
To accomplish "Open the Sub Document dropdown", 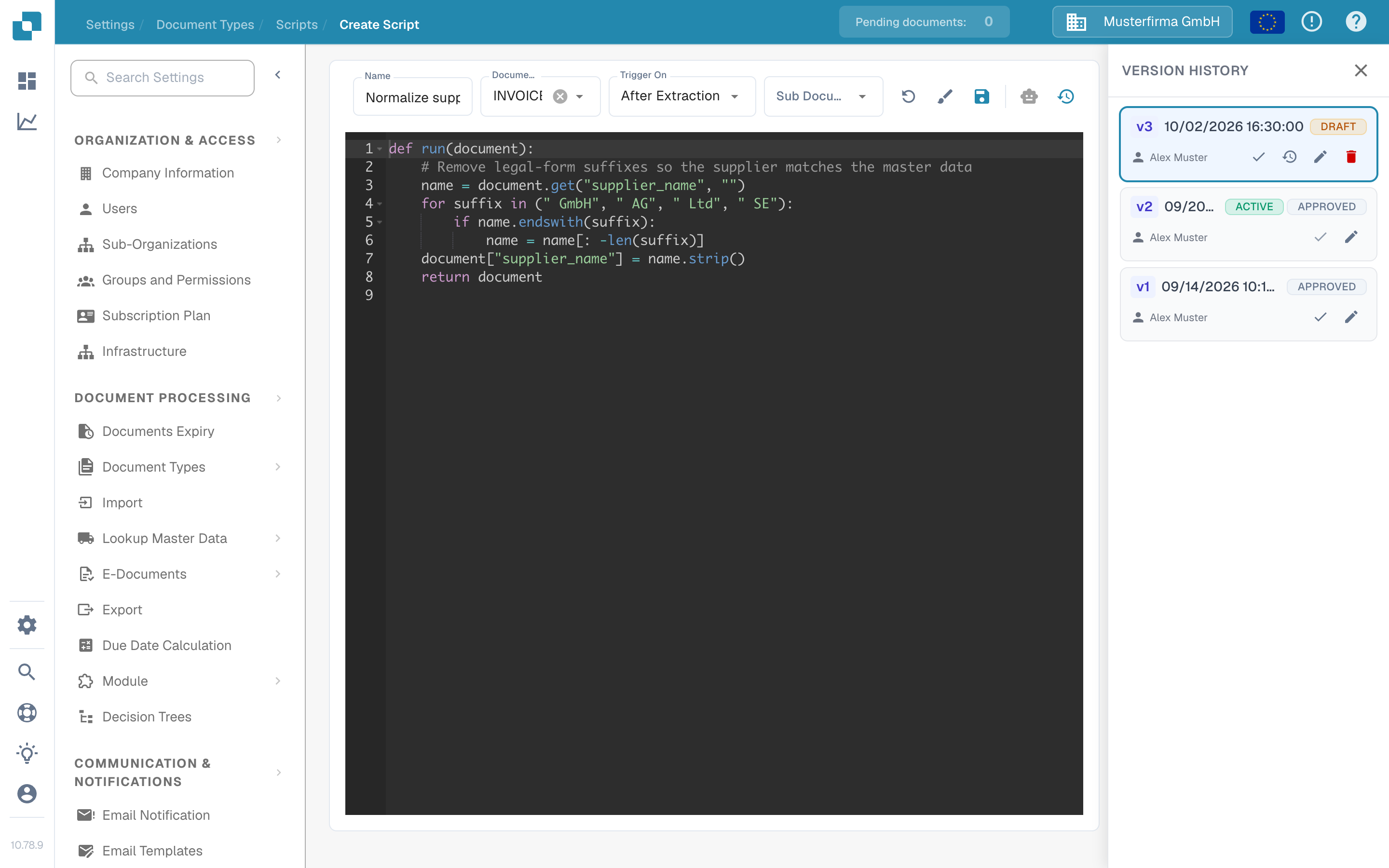I will tap(823, 96).
